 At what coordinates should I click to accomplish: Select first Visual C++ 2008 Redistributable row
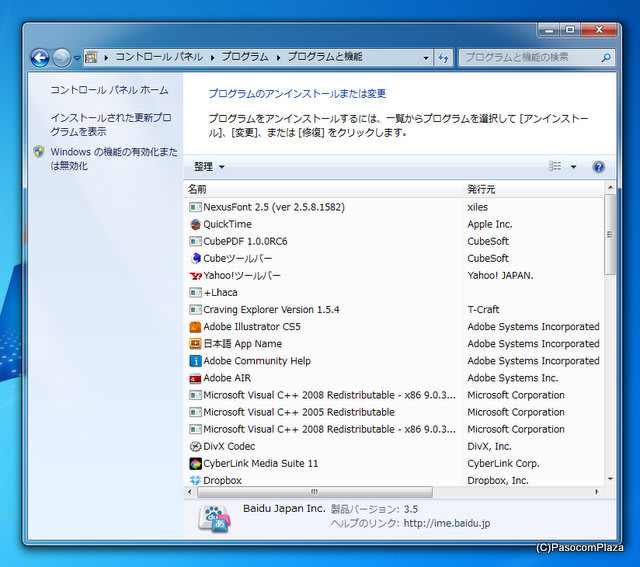(394, 395)
